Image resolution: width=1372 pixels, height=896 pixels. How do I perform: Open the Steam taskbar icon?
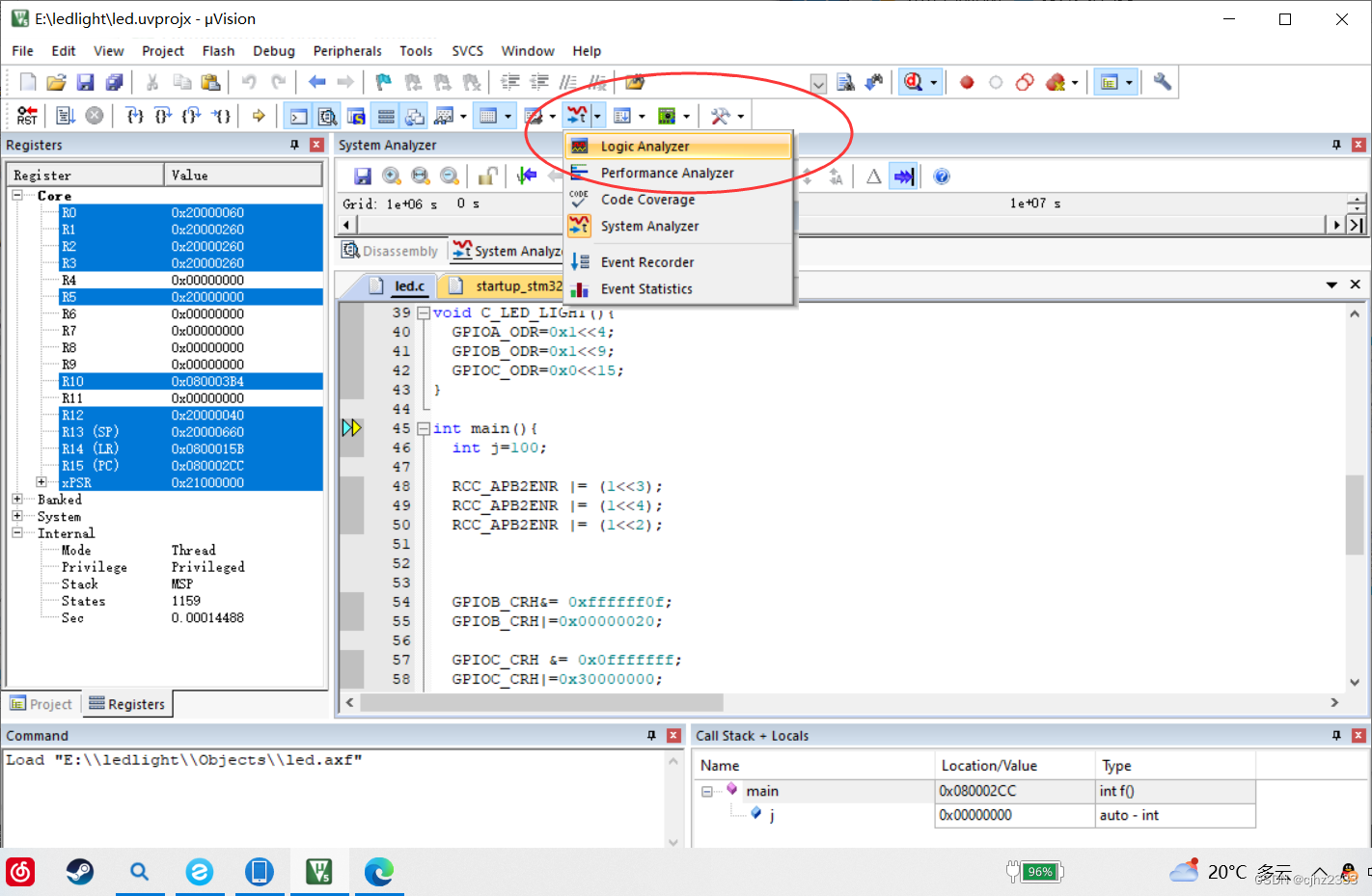click(x=80, y=872)
